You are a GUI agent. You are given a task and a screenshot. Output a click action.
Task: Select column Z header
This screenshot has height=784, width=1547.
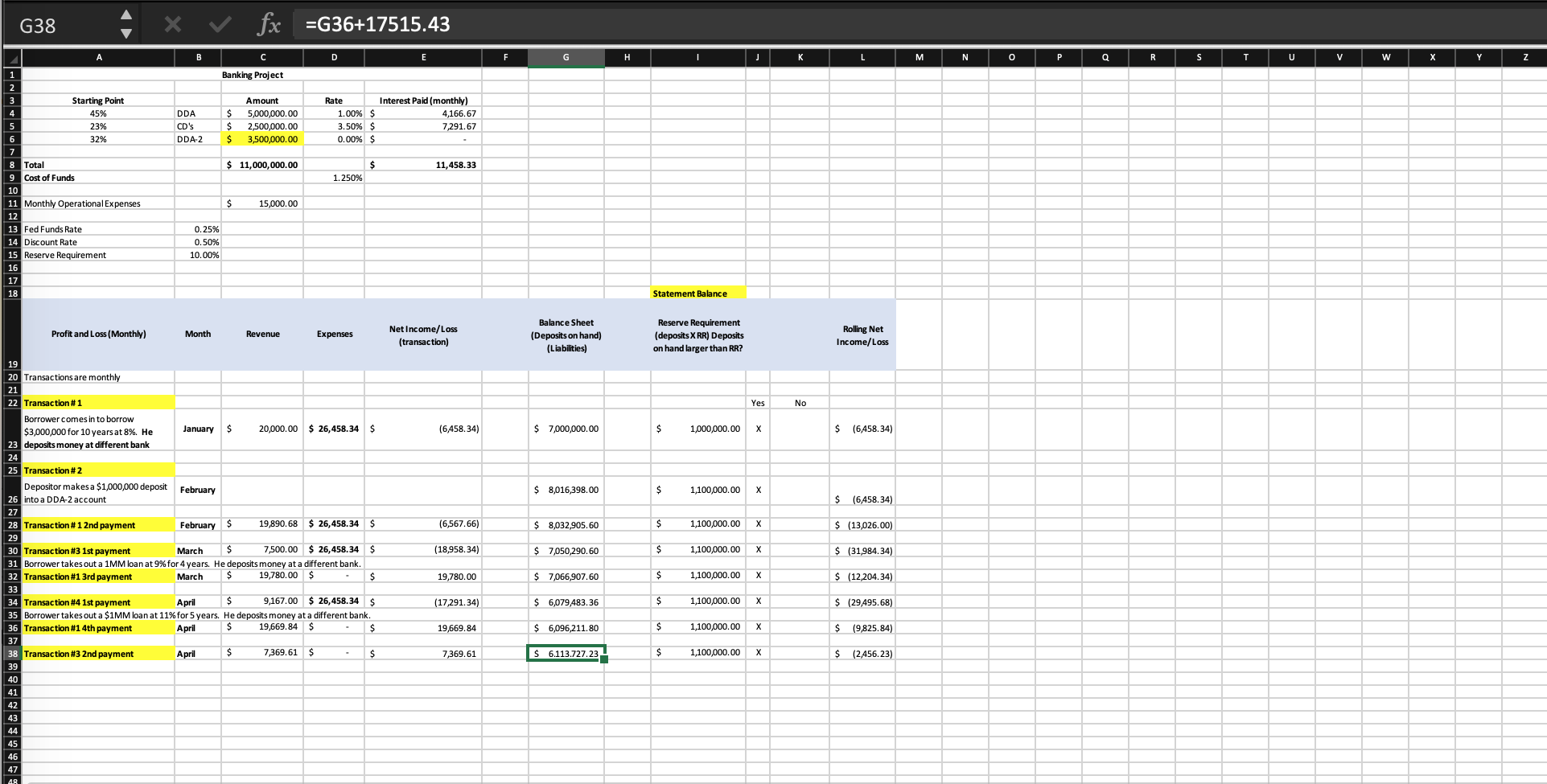tap(1525, 57)
